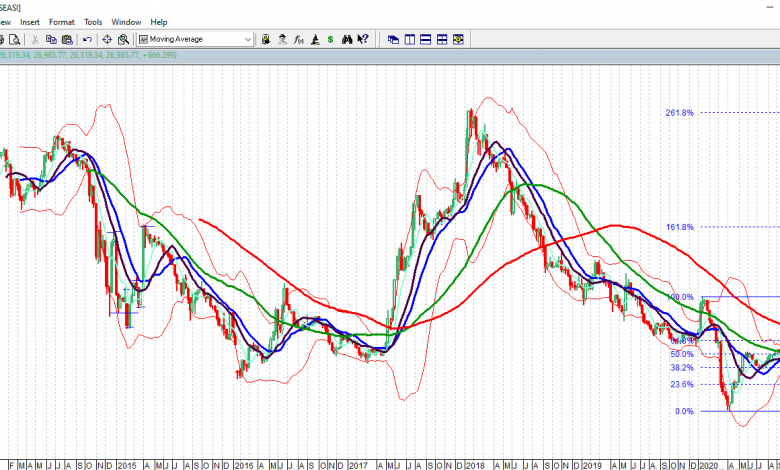The image size is (780, 470).
Task: Open the Insert menu
Action: (x=30, y=21)
